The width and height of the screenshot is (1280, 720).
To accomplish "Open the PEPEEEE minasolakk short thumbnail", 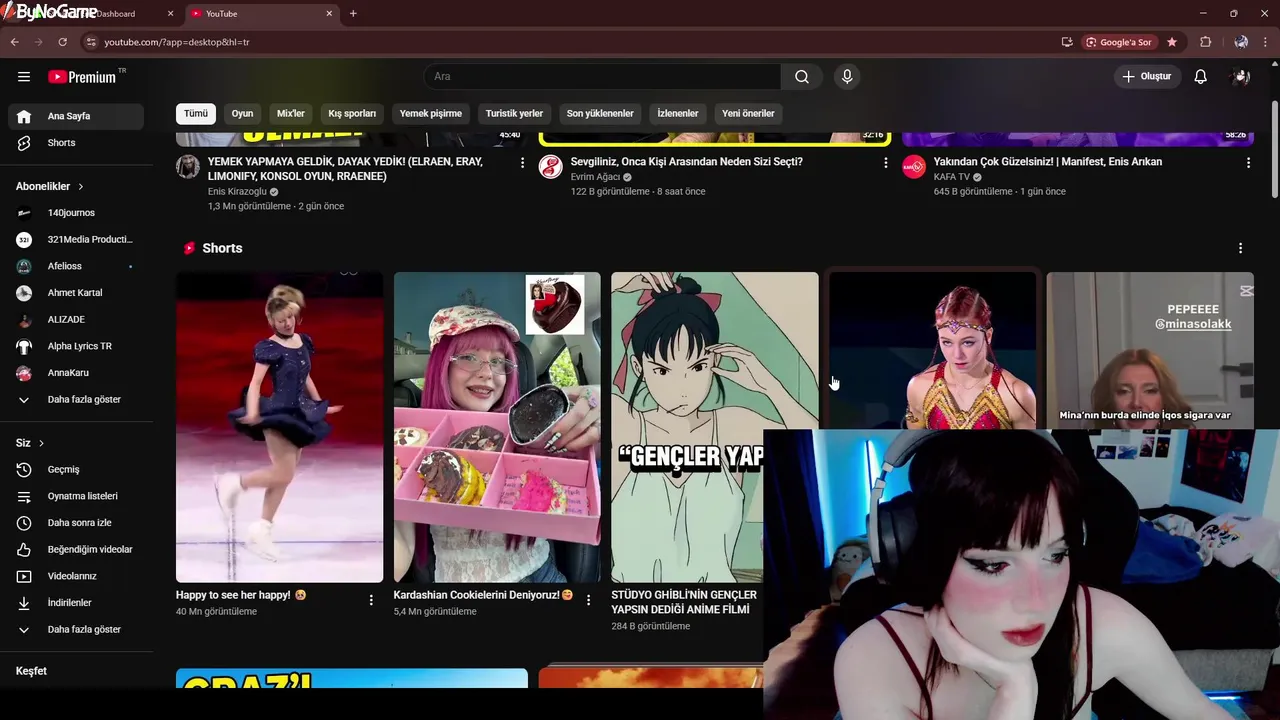I will click(x=1150, y=350).
